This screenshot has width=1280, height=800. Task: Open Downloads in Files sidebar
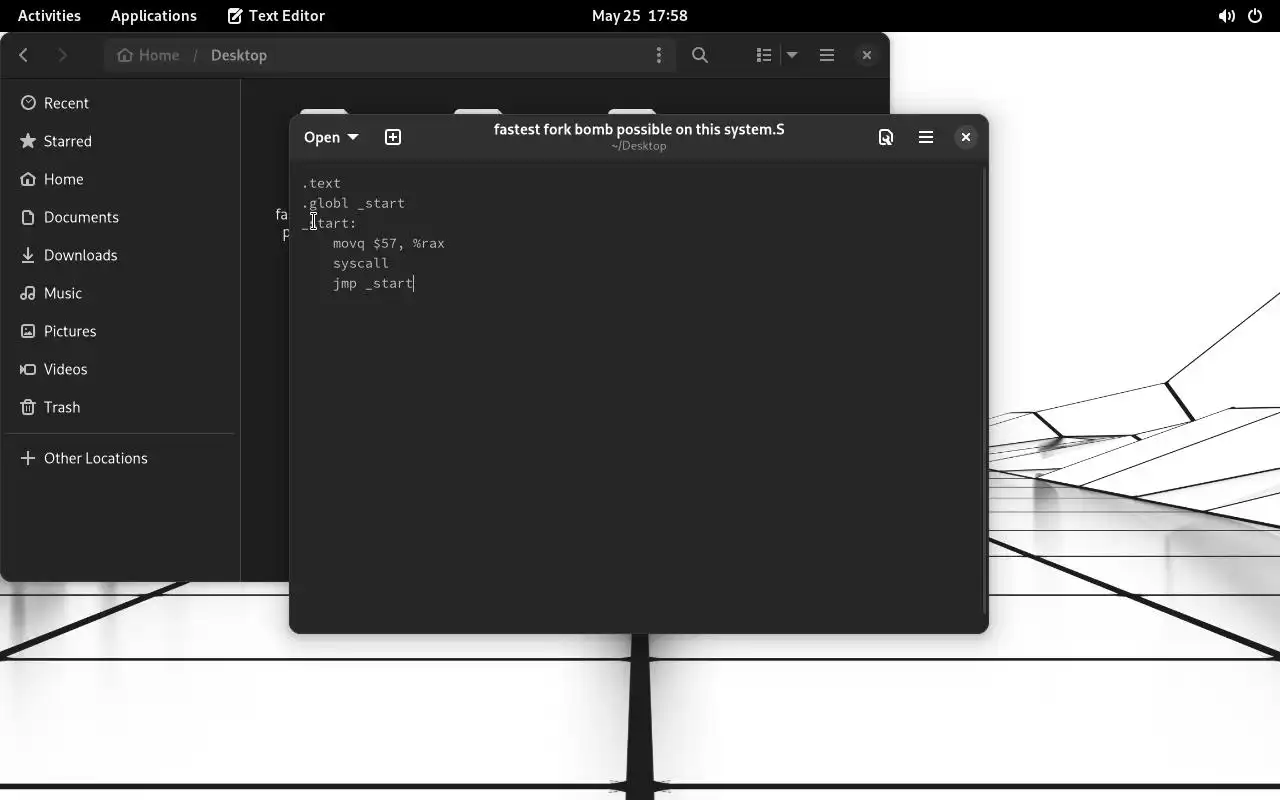tap(120, 255)
